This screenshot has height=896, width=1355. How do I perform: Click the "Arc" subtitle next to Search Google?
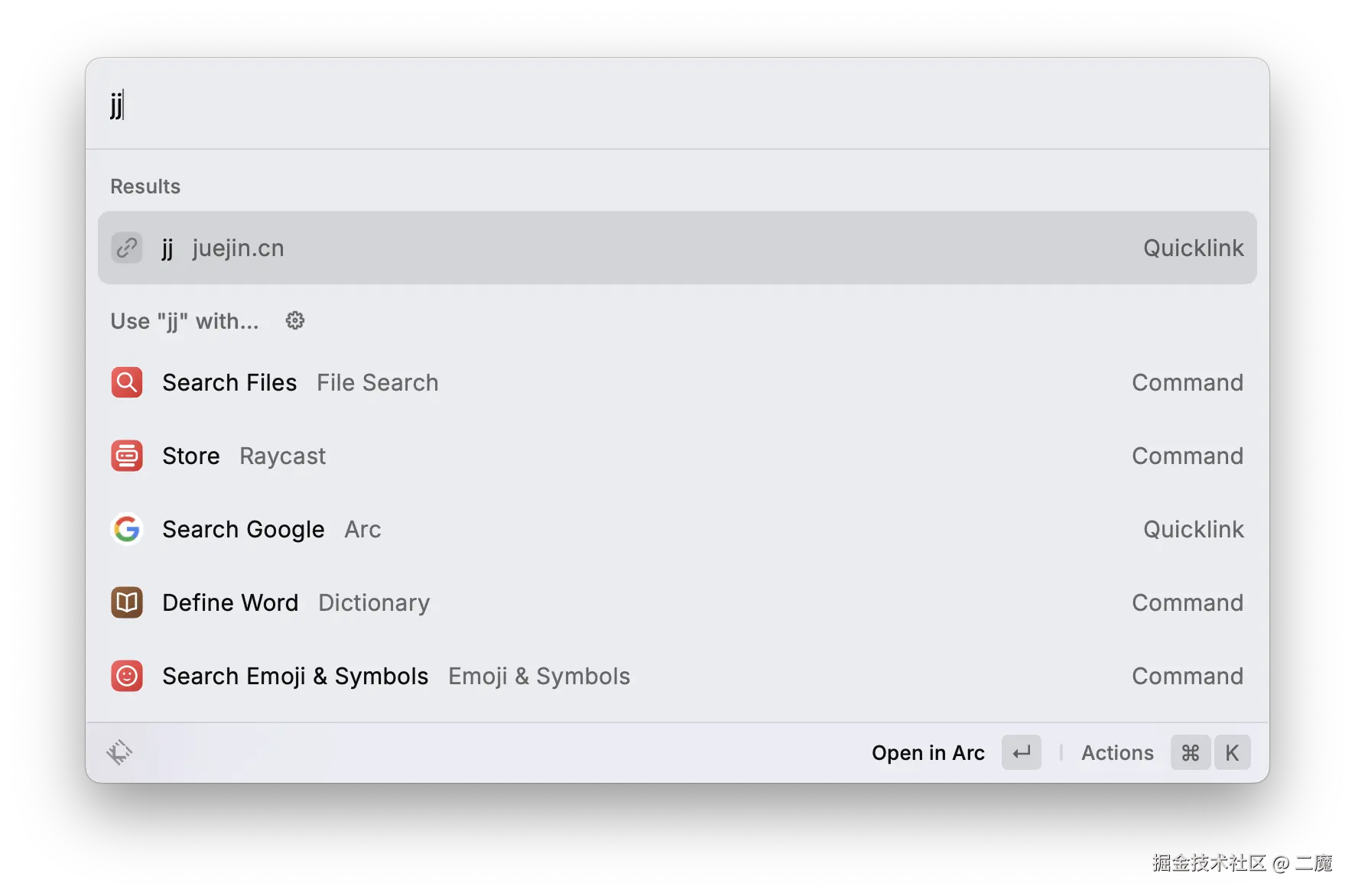pos(362,529)
